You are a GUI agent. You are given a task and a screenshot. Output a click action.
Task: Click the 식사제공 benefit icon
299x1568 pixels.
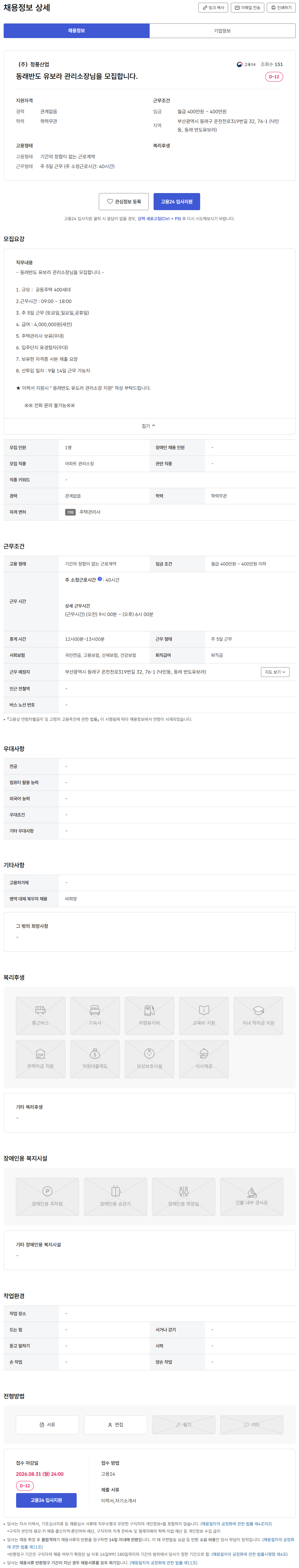tap(204, 1059)
